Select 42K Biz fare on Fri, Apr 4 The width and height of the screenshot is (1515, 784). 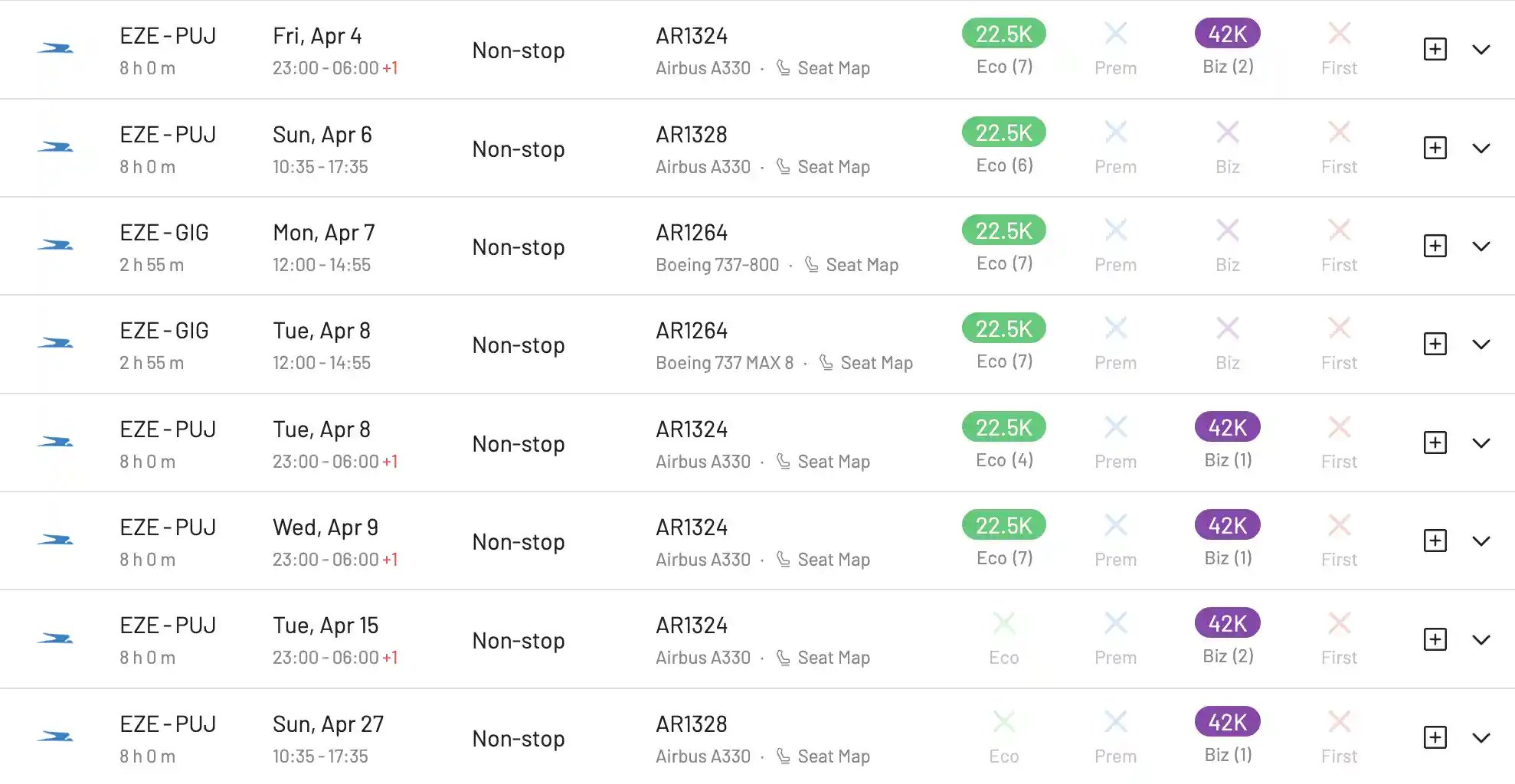click(x=1228, y=34)
